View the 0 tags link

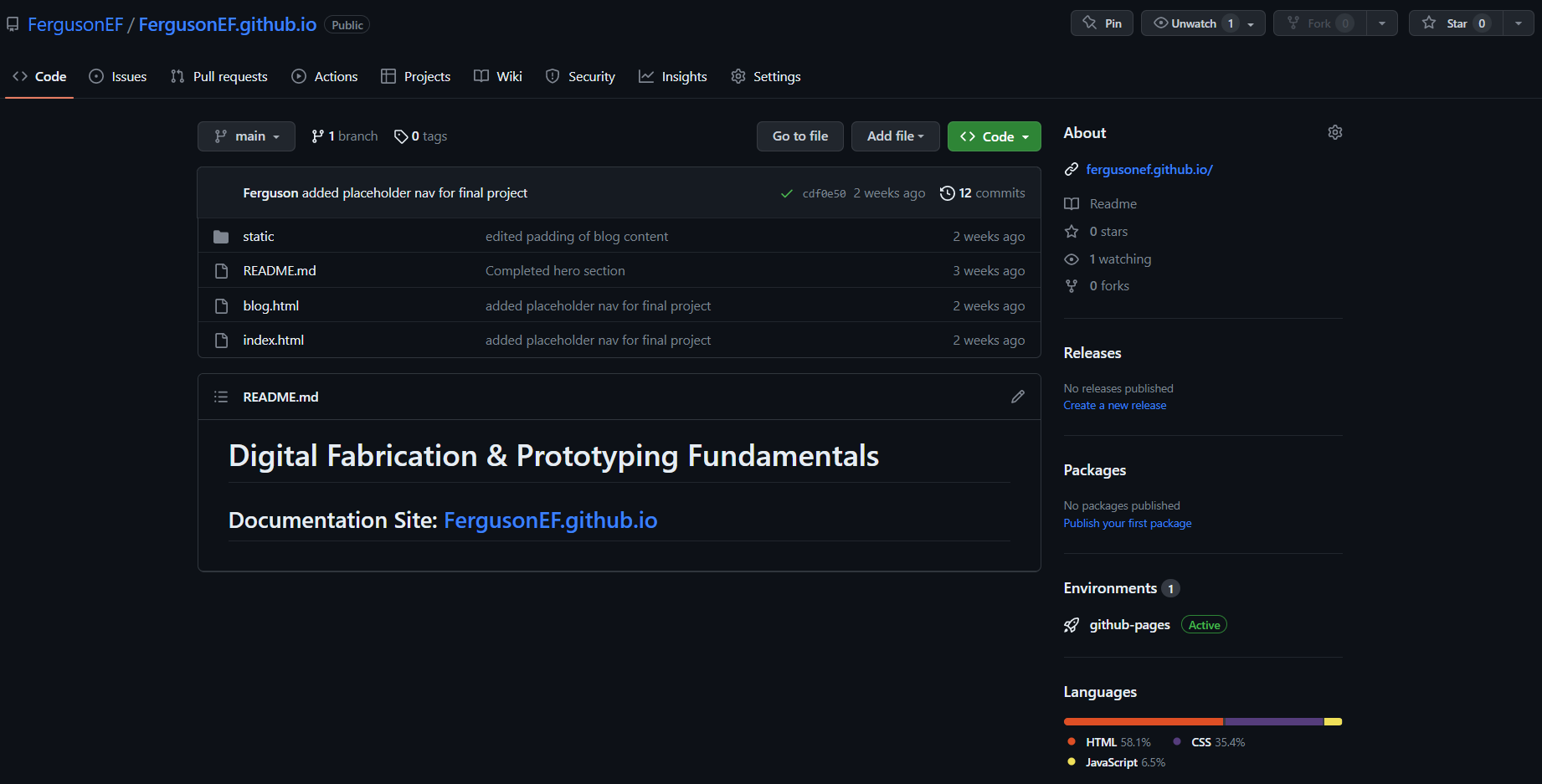pos(421,136)
